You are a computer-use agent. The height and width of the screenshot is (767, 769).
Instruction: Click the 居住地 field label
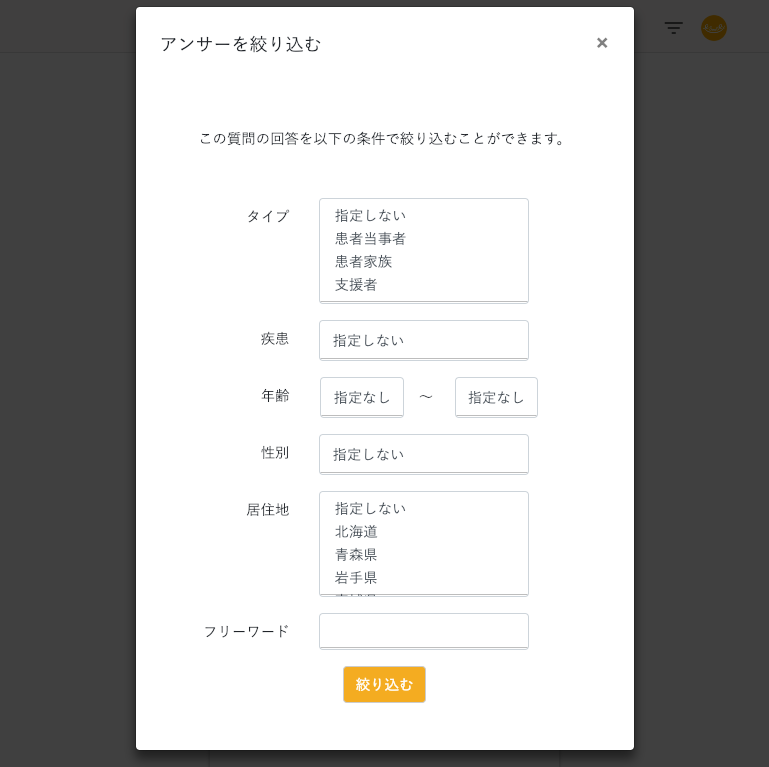click(268, 509)
